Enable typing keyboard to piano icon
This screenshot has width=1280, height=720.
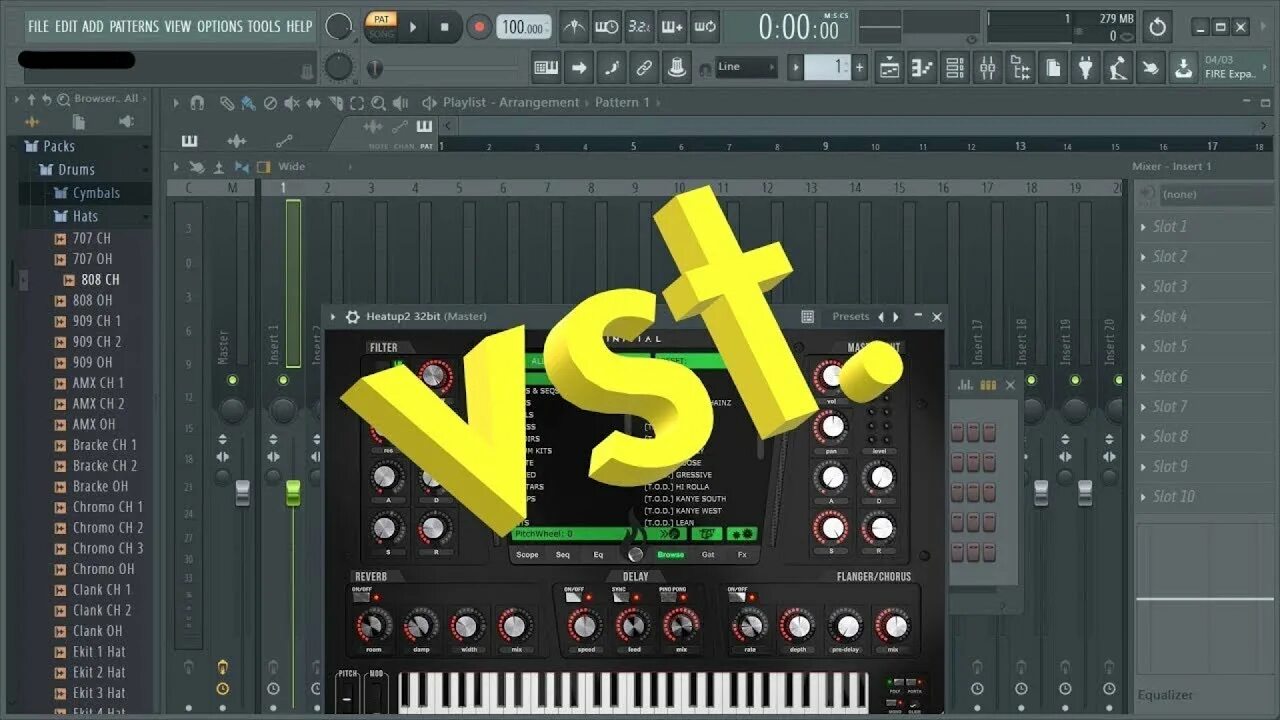546,68
